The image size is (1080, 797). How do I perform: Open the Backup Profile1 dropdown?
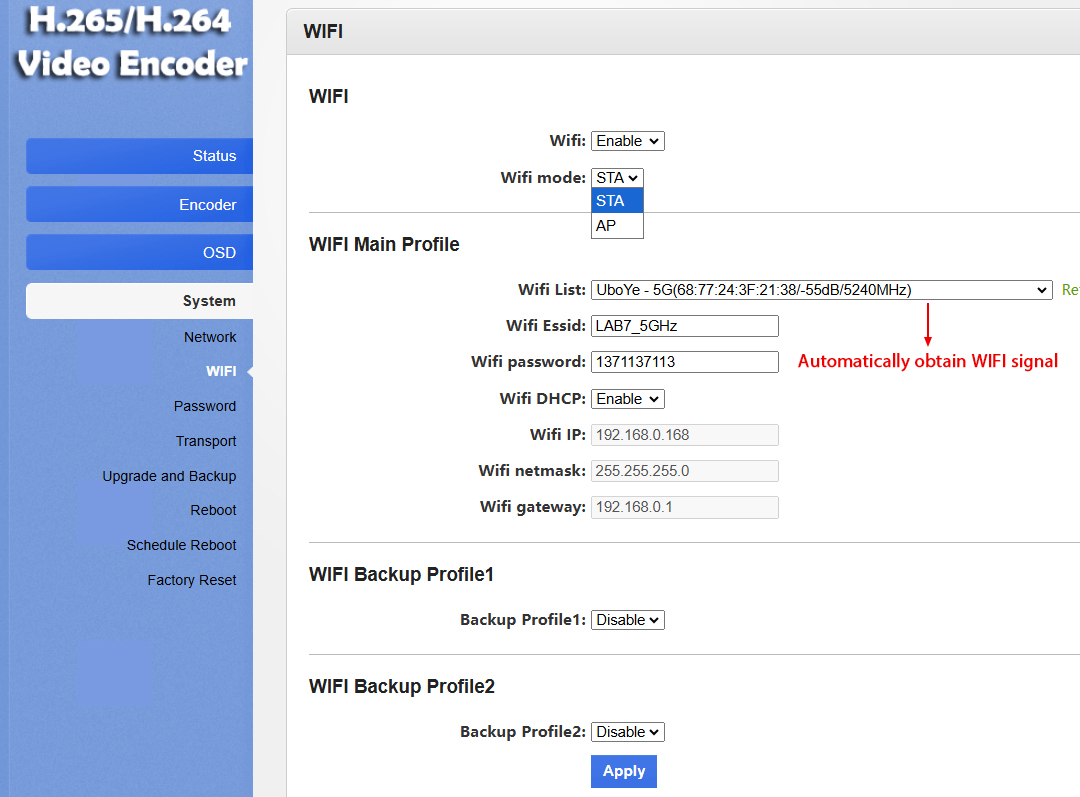[627, 620]
